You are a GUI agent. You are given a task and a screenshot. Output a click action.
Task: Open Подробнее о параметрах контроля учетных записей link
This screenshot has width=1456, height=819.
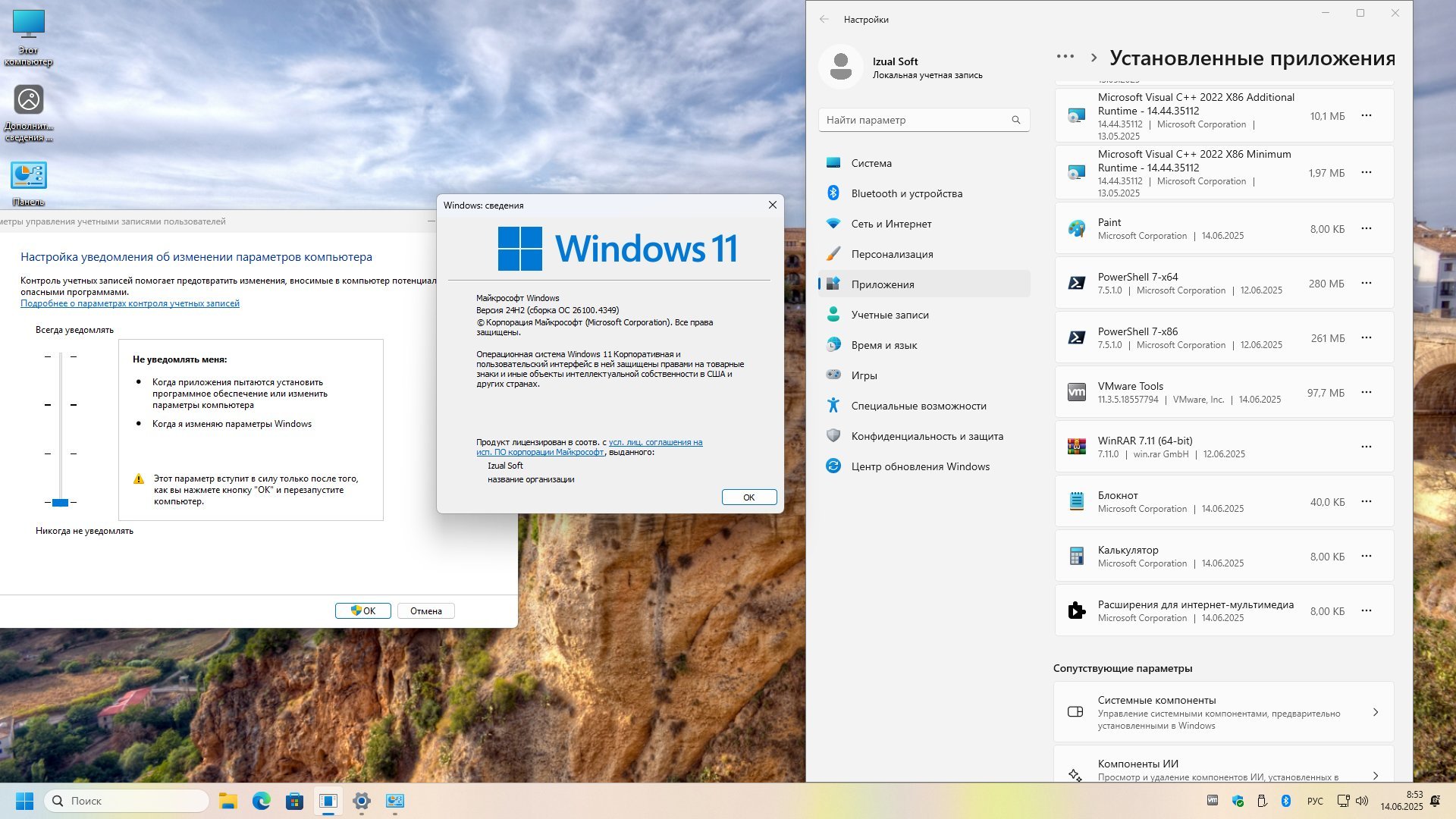click(x=130, y=303)
